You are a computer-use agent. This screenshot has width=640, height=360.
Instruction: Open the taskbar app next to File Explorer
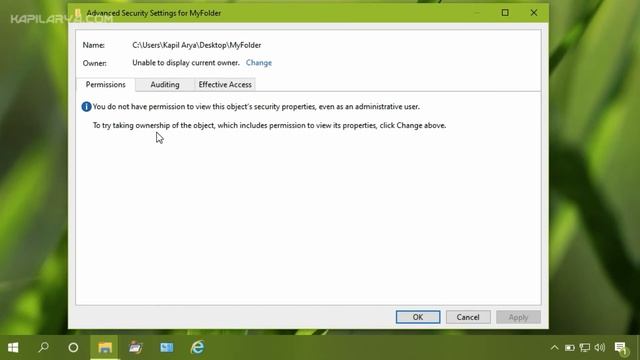click(x=136, y=347)
